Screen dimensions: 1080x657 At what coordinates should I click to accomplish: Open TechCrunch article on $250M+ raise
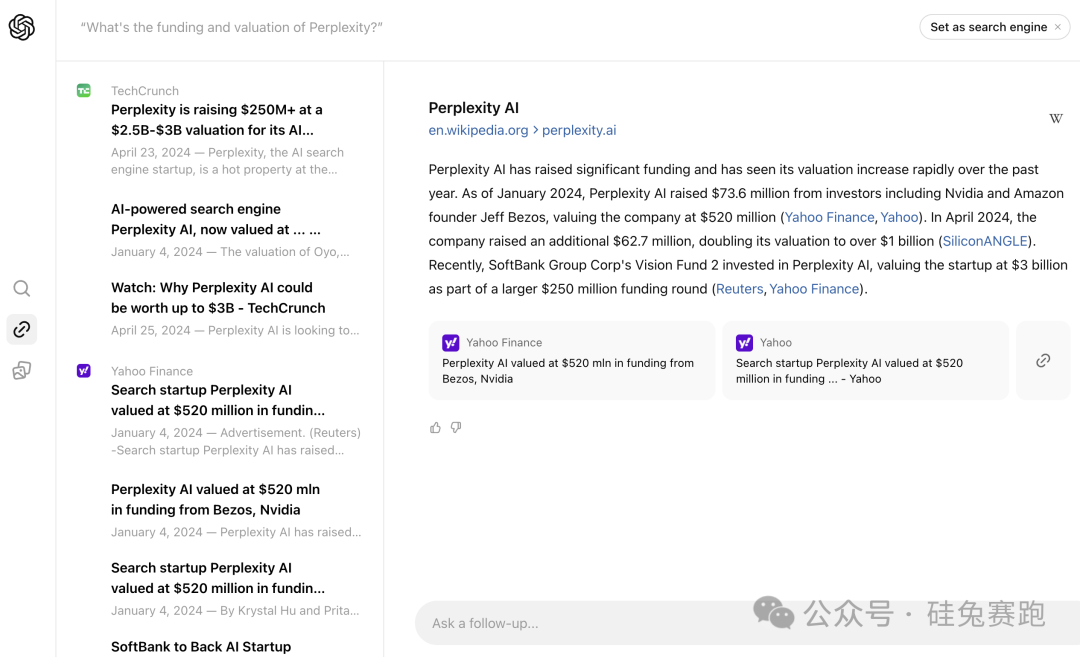217,120
